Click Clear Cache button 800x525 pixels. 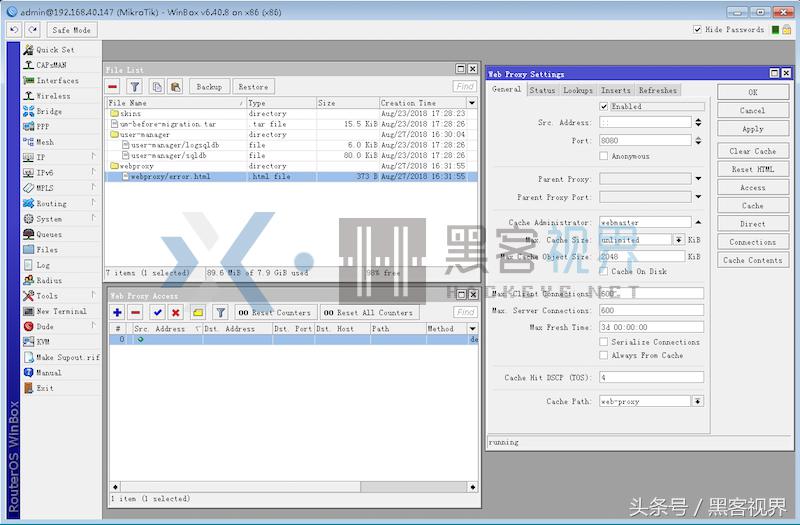tap(753, 151)
